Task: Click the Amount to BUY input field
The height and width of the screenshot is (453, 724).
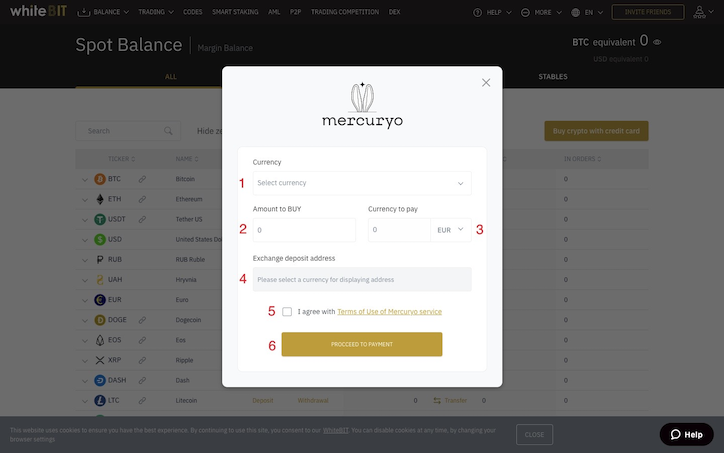Action: click(x=304, y=230)
